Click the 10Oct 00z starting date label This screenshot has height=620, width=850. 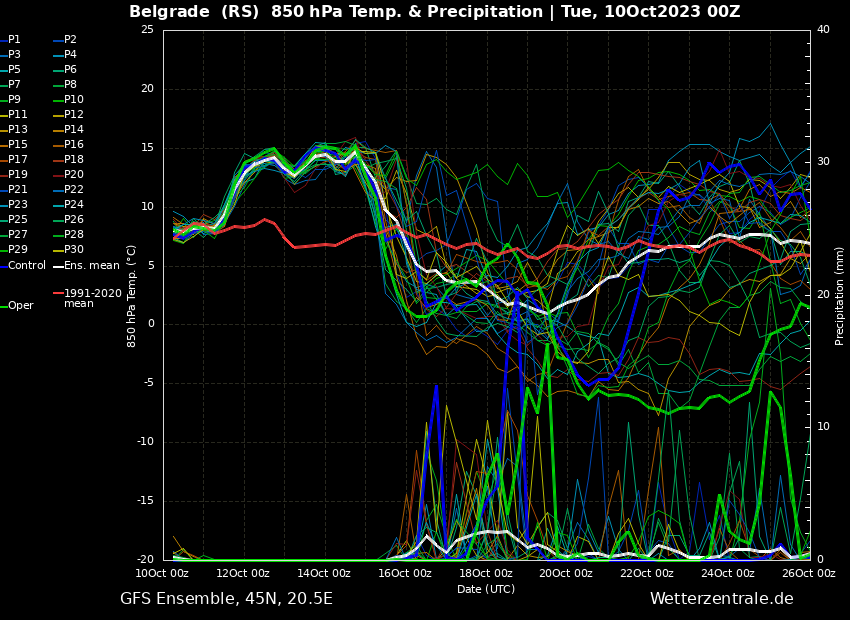163,573
